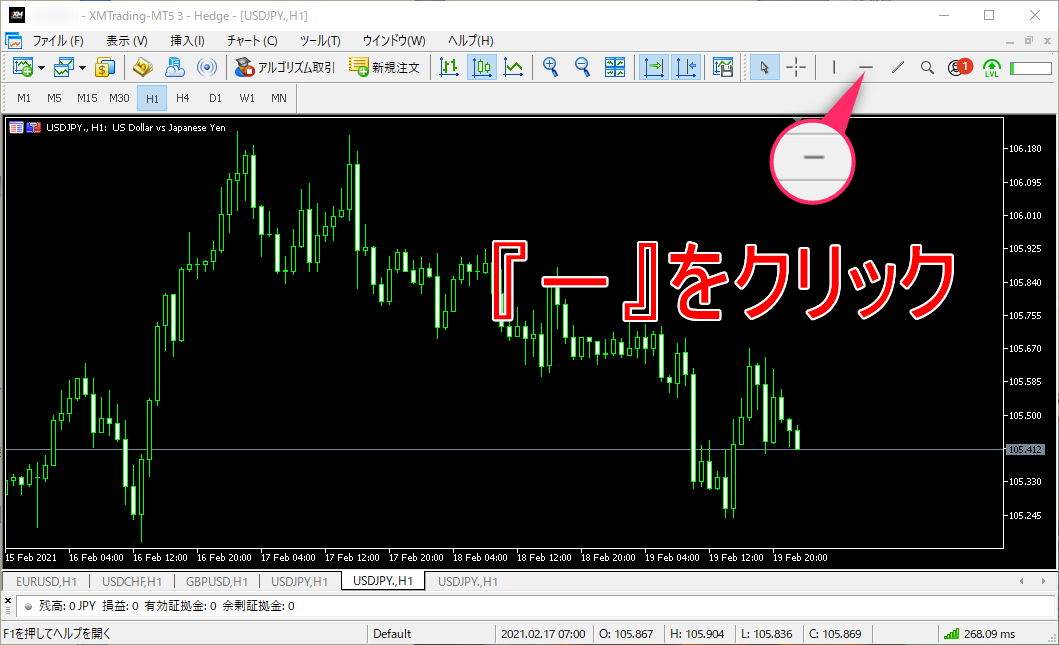Click the chart window icon in the menu bar
The height and width of the screenshot is (645, 1059).
[14, 41]
